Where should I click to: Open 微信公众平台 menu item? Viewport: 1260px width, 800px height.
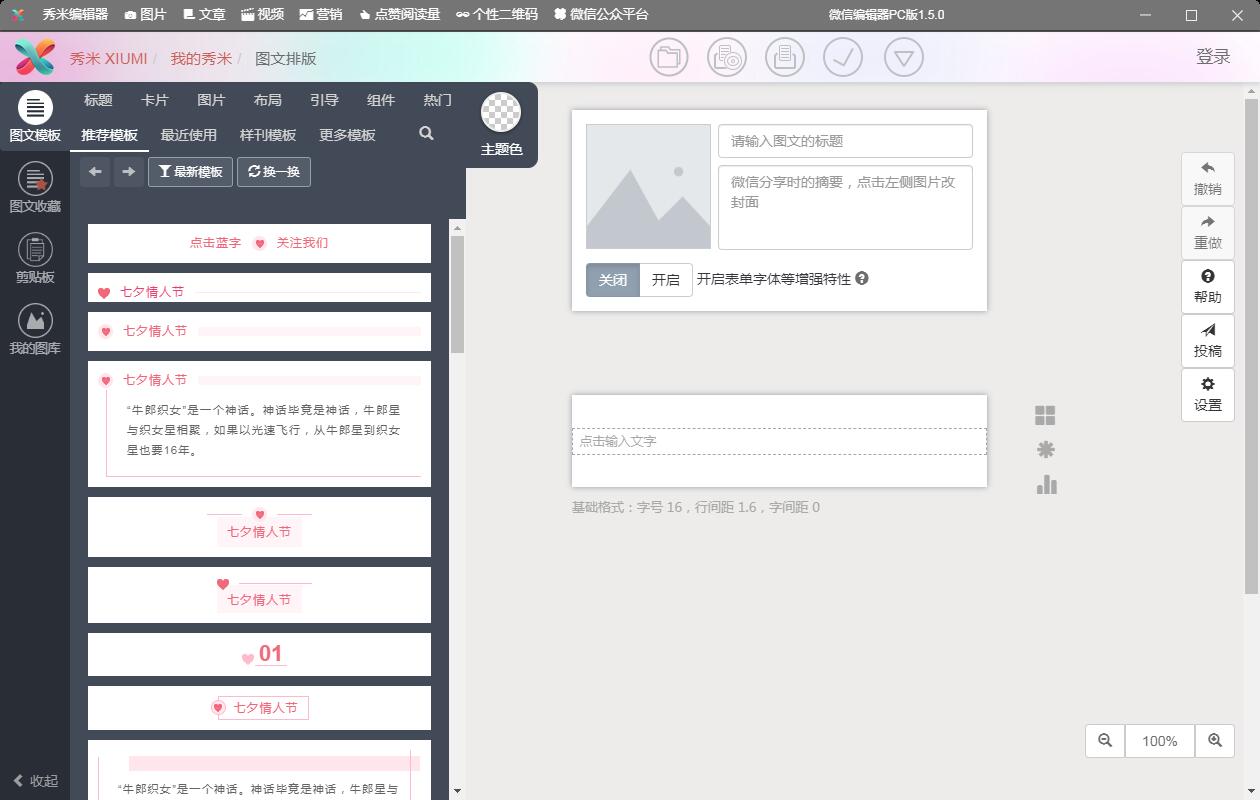[x=601, y=14]
